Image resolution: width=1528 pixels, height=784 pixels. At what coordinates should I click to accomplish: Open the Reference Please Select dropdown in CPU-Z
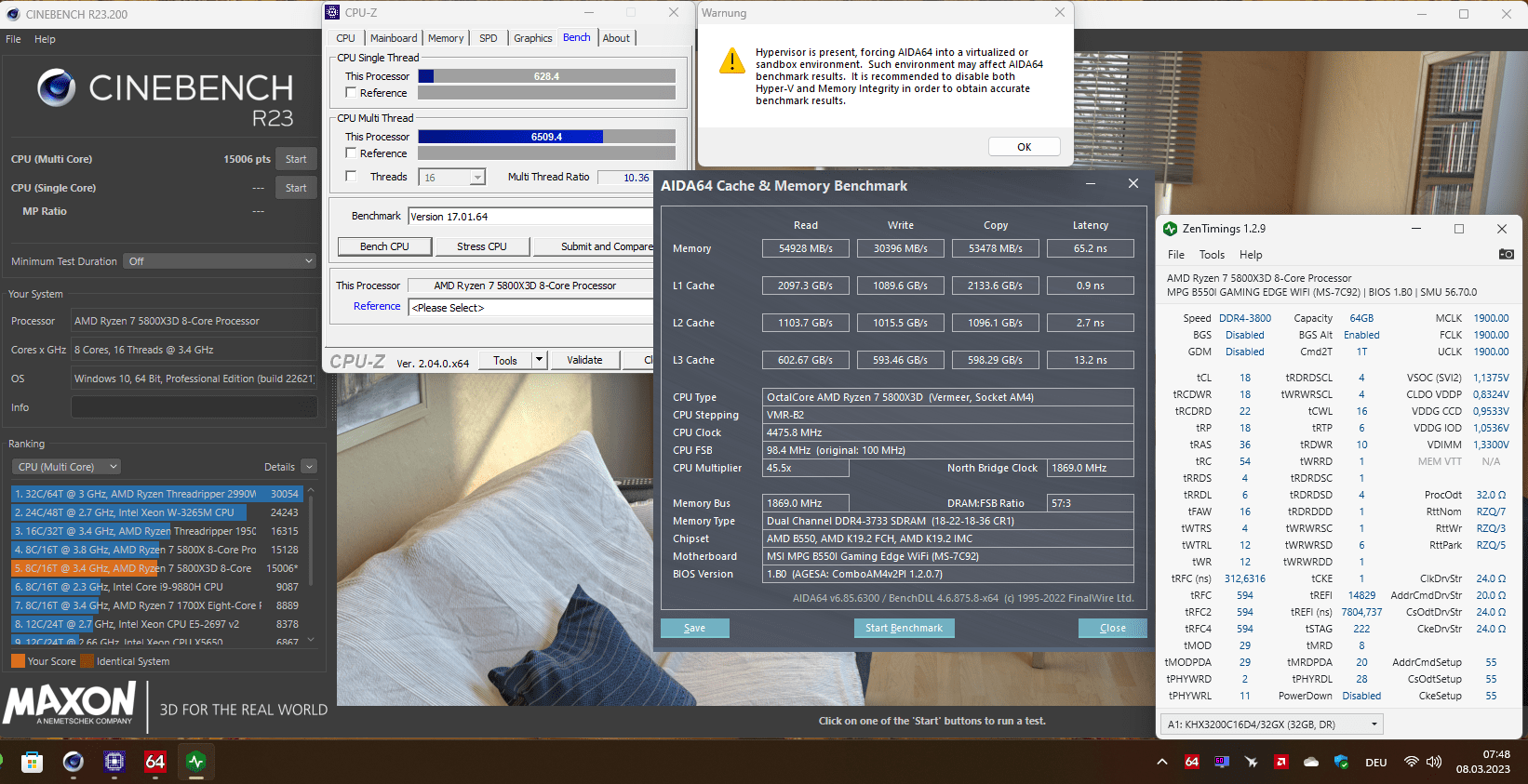[530, 308]
